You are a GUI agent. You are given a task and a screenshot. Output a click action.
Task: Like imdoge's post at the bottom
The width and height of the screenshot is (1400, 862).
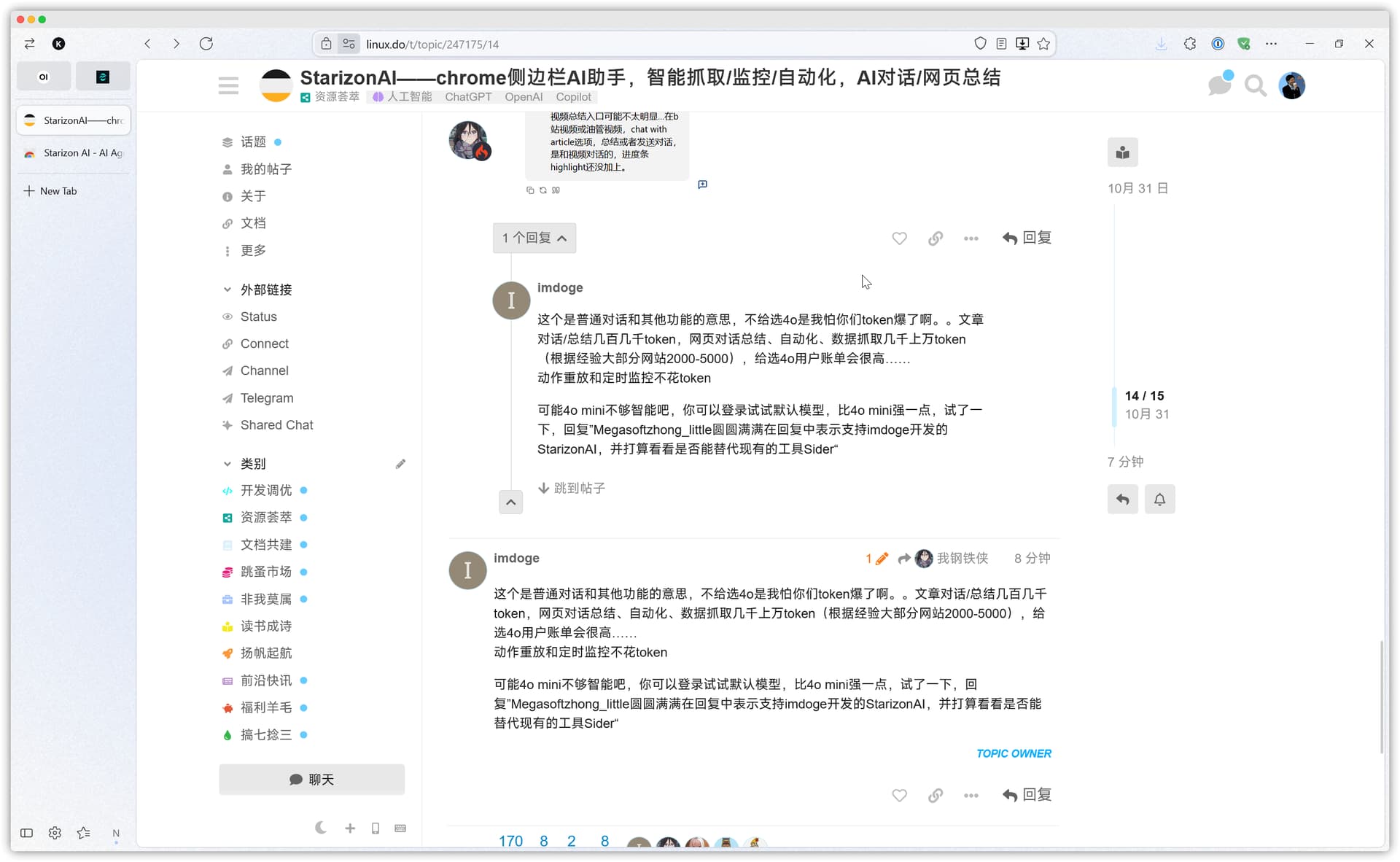(x=899, y=796)
